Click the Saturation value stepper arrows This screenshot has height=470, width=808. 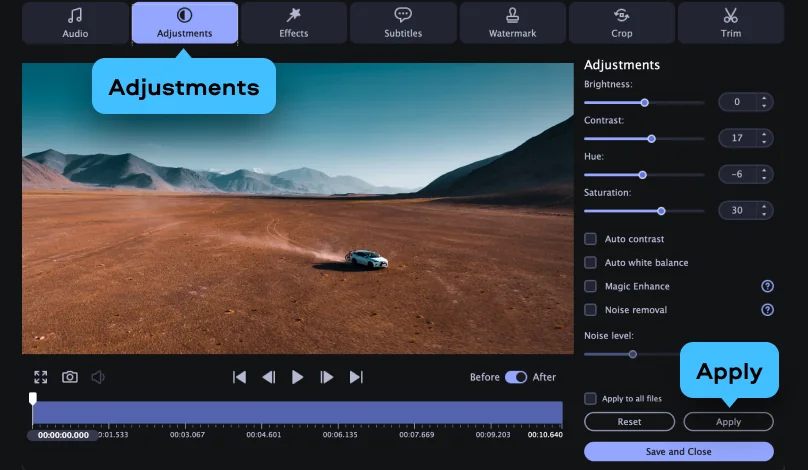pos(764,210)
